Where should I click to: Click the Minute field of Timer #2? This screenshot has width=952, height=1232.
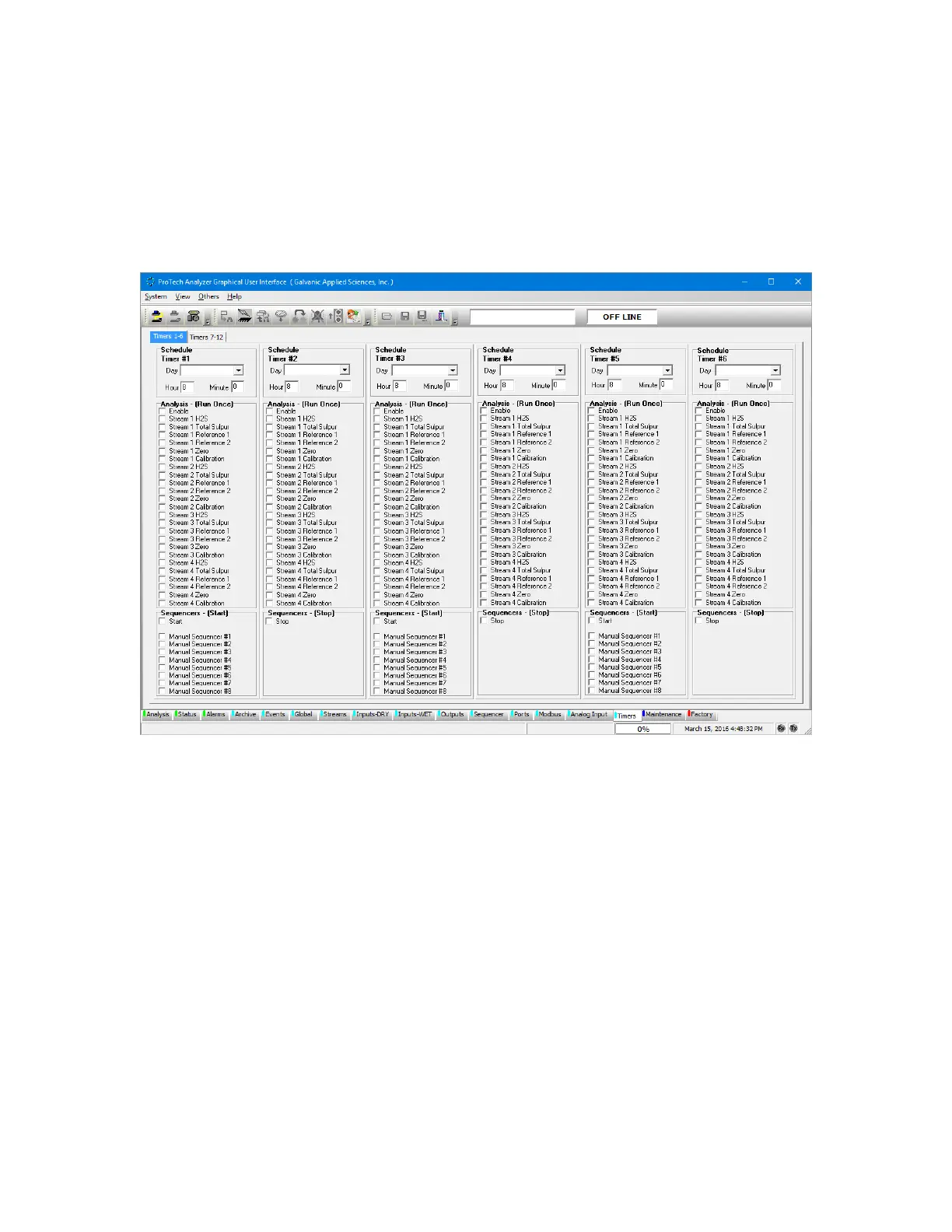coord(344,386)
